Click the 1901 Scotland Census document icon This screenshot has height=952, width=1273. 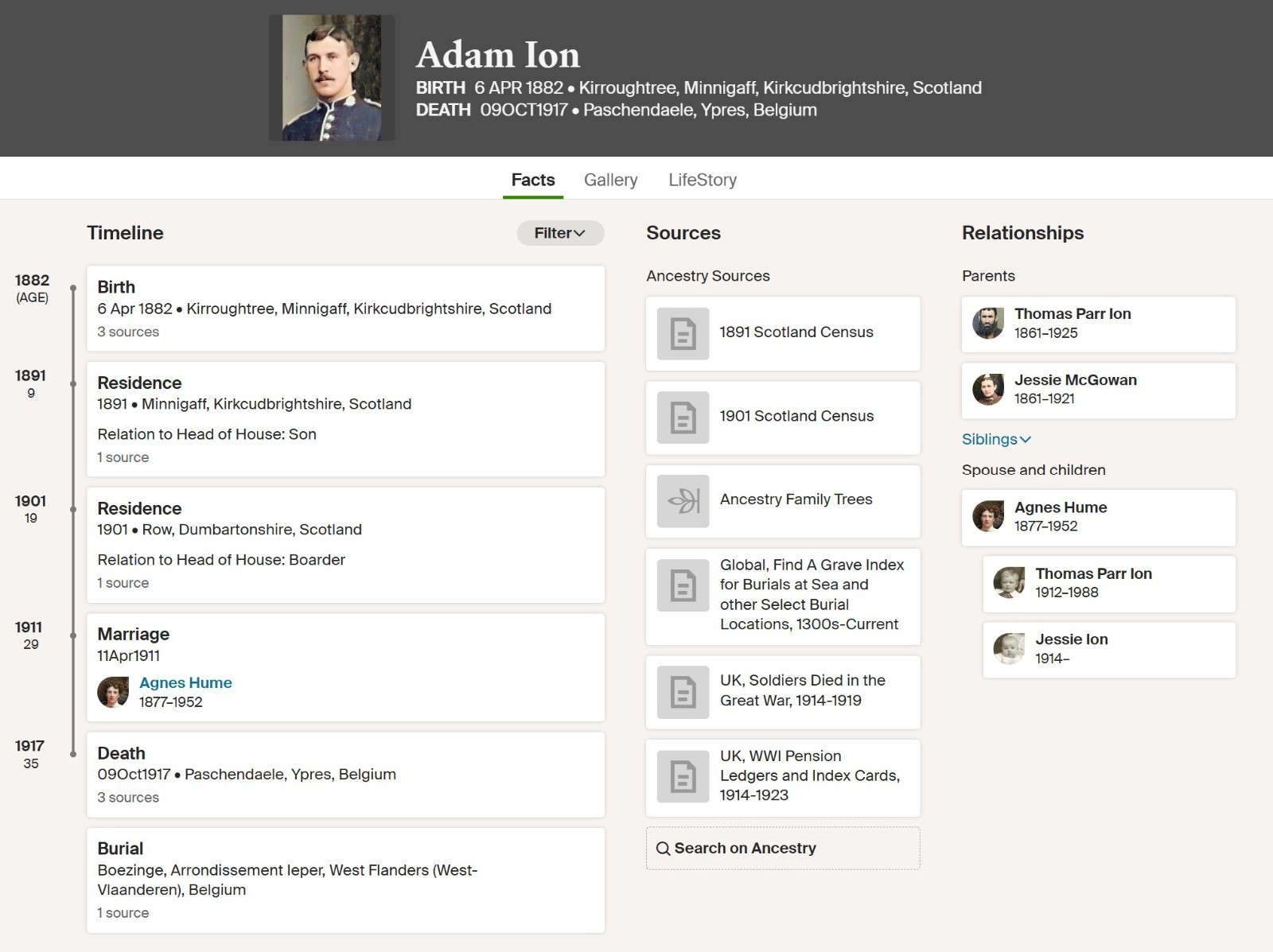pyautogui.click(x=683, y=418)
